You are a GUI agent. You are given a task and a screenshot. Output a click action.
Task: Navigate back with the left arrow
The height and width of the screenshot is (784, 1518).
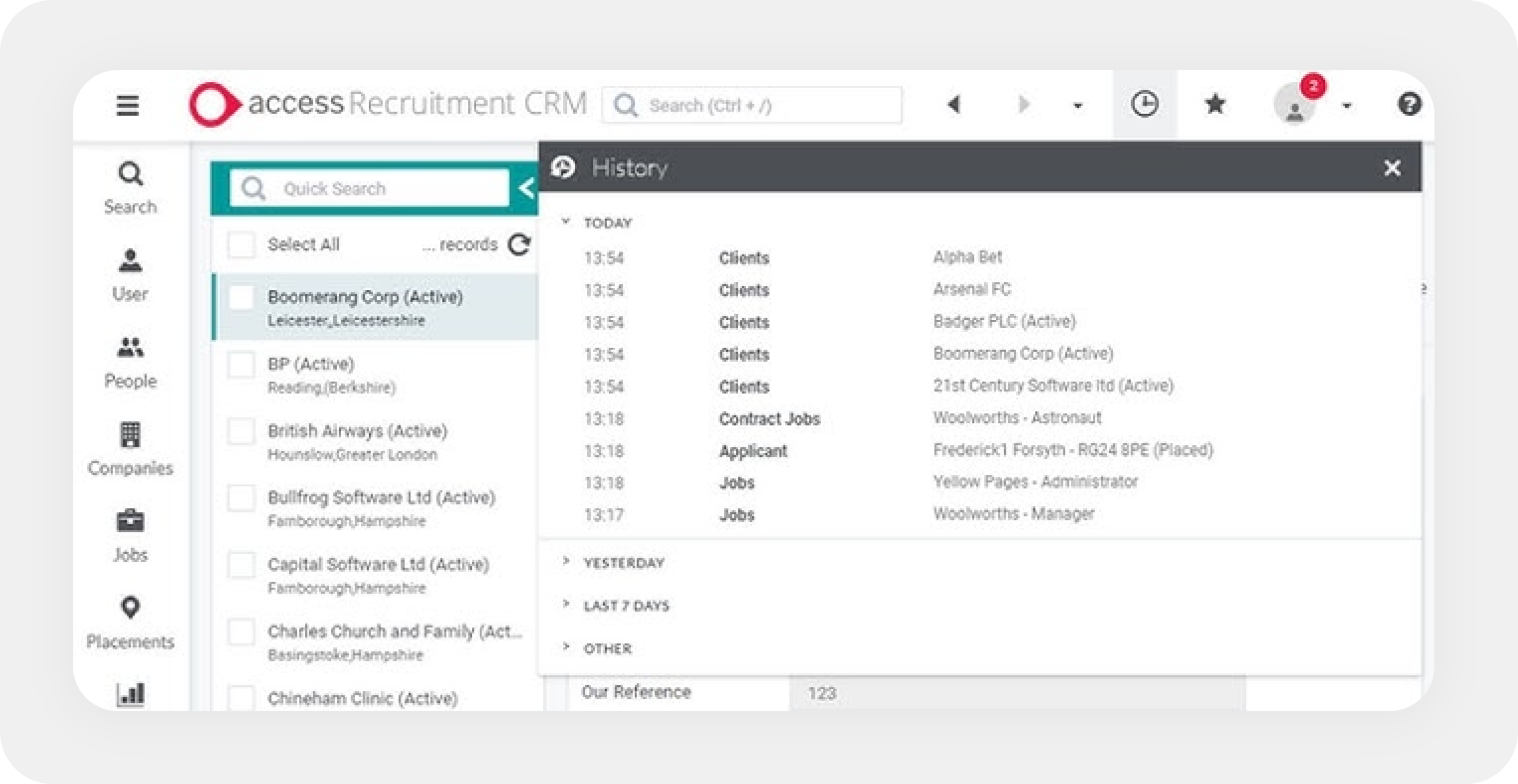(x=954, y=105)
